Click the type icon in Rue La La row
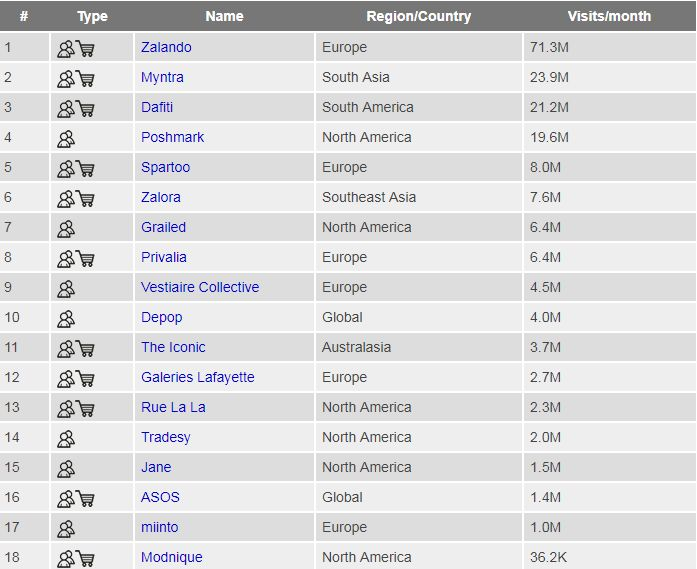Screen dimensions: 697x569 [x=76, y=408]
